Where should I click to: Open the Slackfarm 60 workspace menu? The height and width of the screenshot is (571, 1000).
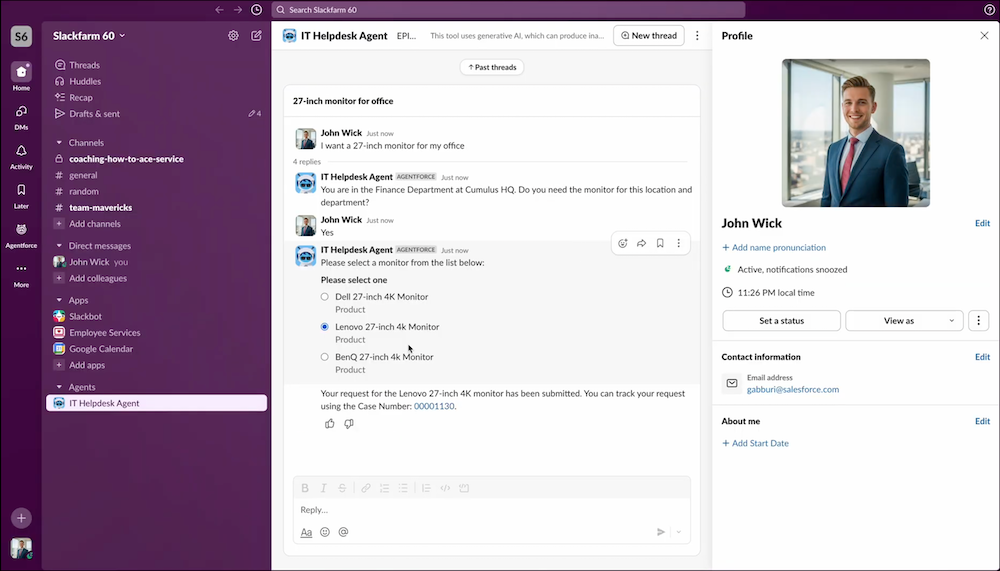coord(89,36)
